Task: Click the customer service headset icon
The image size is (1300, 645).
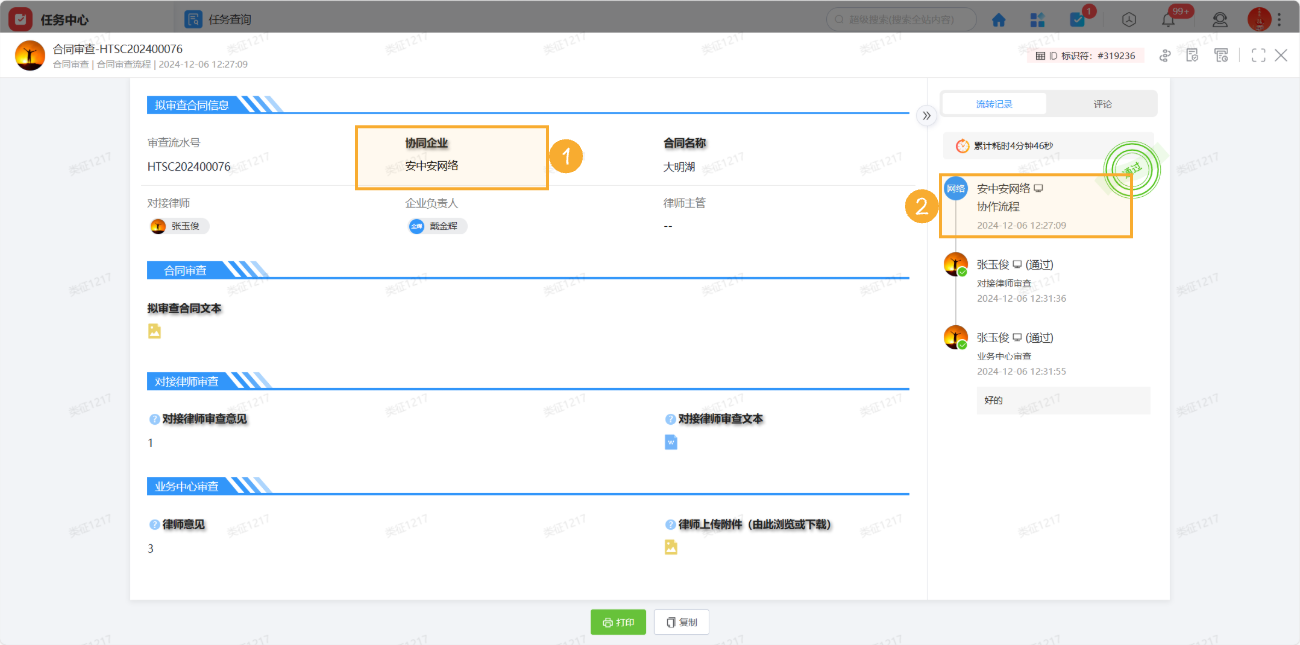Action: pyautogui.click(x=1220, y=18)
